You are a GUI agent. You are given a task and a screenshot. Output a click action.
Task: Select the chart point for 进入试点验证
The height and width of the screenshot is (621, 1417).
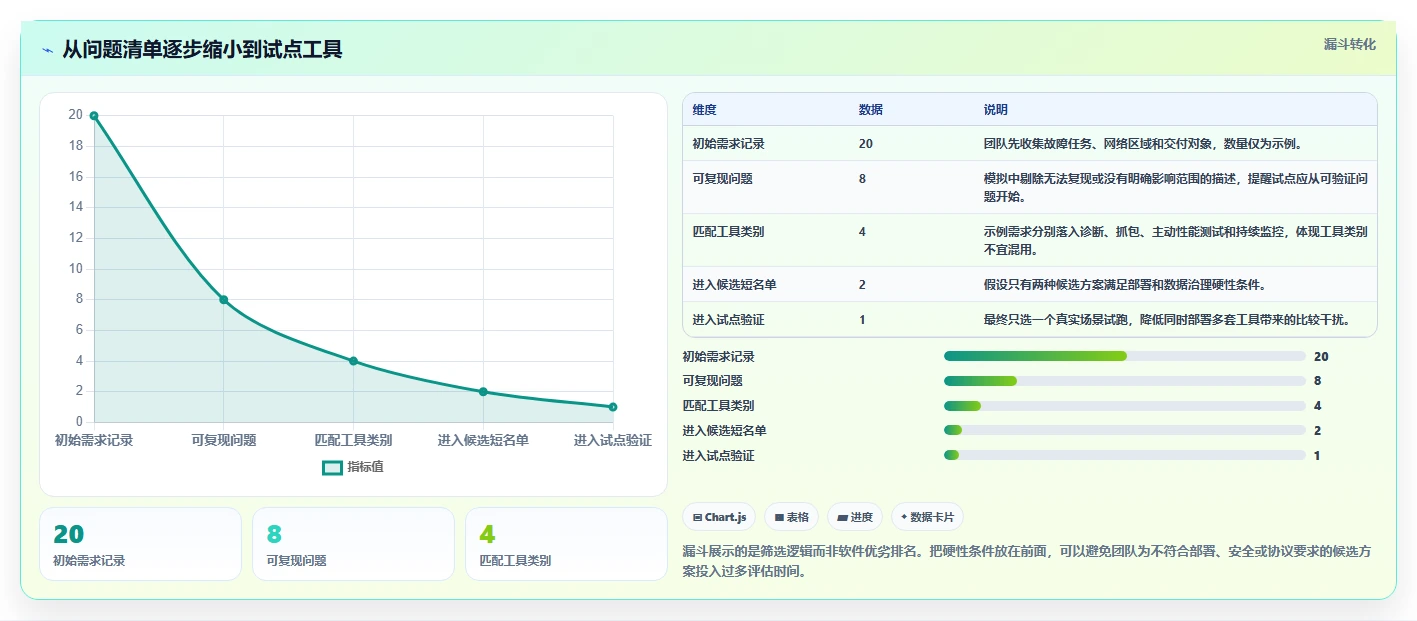click(613, 407)
